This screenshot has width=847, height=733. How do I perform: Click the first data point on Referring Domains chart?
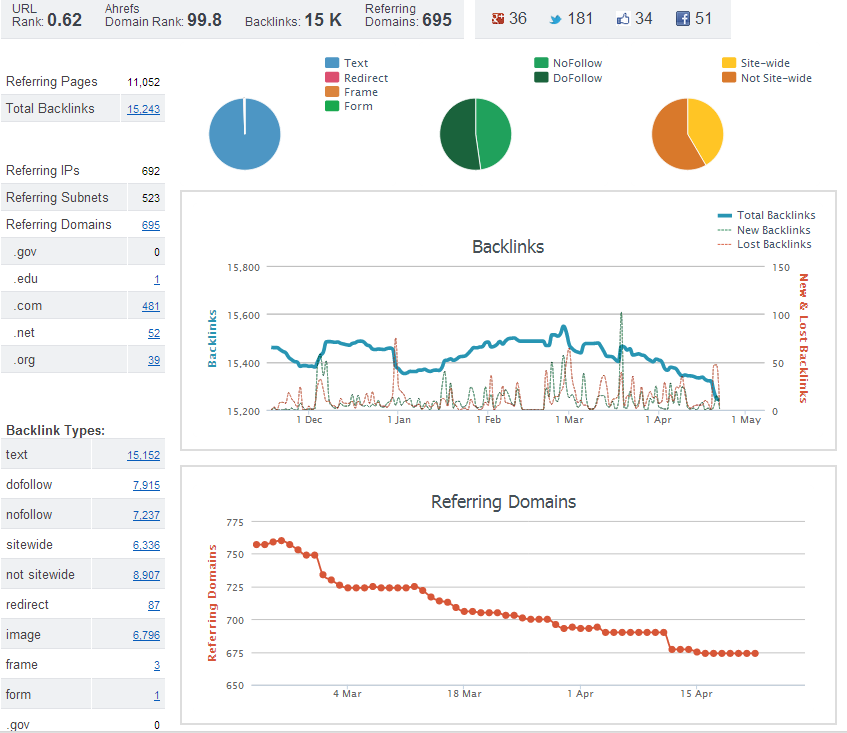[x=257, y=544]
